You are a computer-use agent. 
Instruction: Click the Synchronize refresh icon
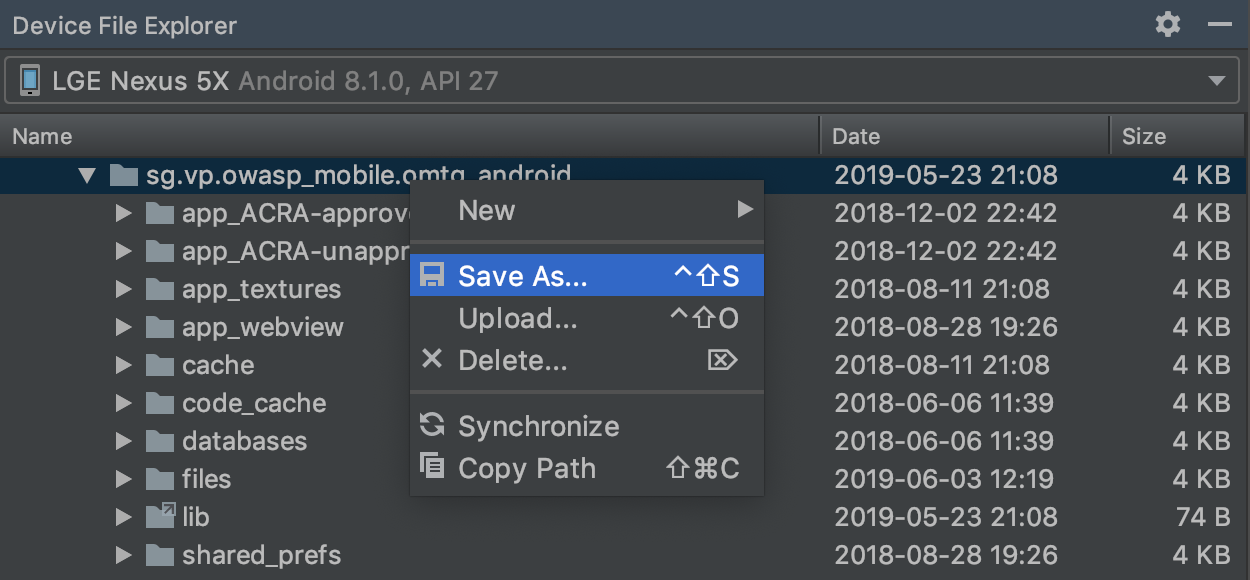[x=432, y=425]
